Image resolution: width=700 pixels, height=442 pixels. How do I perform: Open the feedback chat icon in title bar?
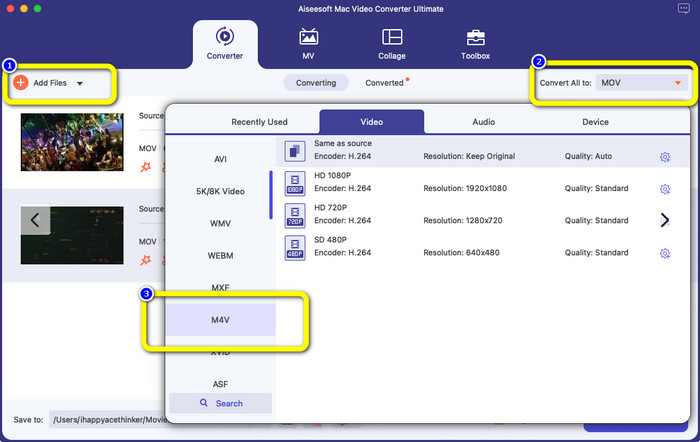click(x=683, y=8)
